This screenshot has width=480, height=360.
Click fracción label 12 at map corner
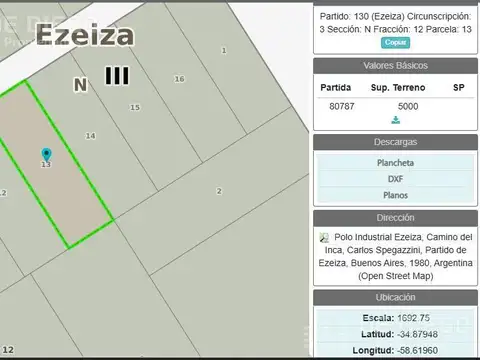click(x=8, y=350)
